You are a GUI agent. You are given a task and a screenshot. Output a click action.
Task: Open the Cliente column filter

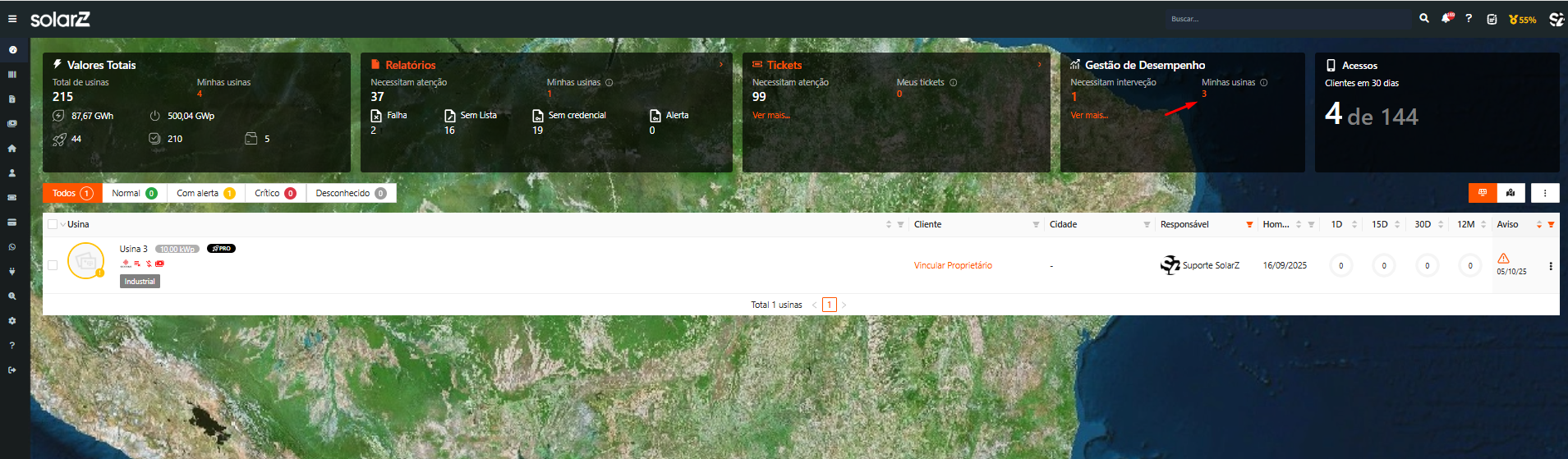(1036, 224)
